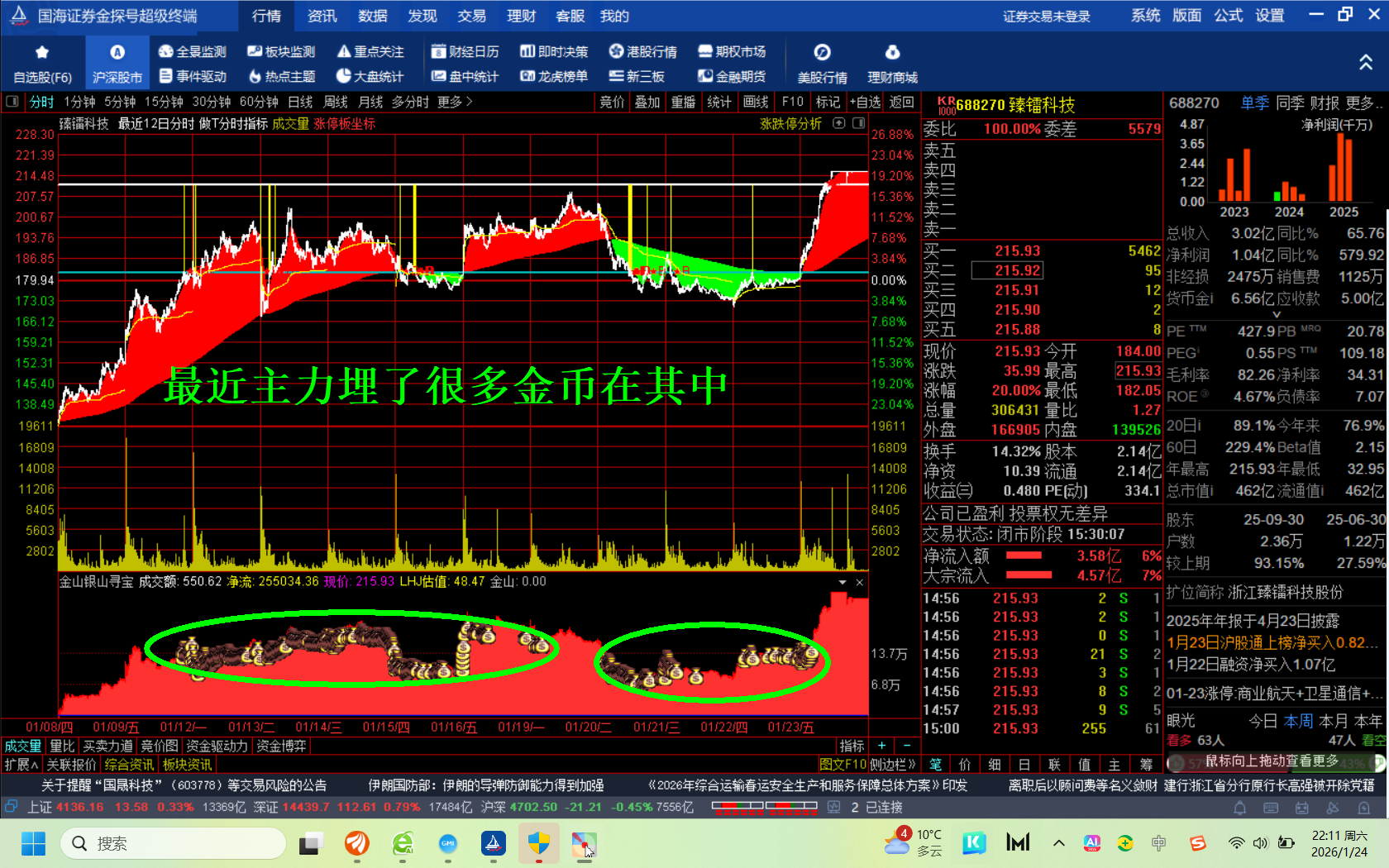The image size is (1389, 868).
Task: Open 期权市场 options market
Action: click(x=732, y=51)
